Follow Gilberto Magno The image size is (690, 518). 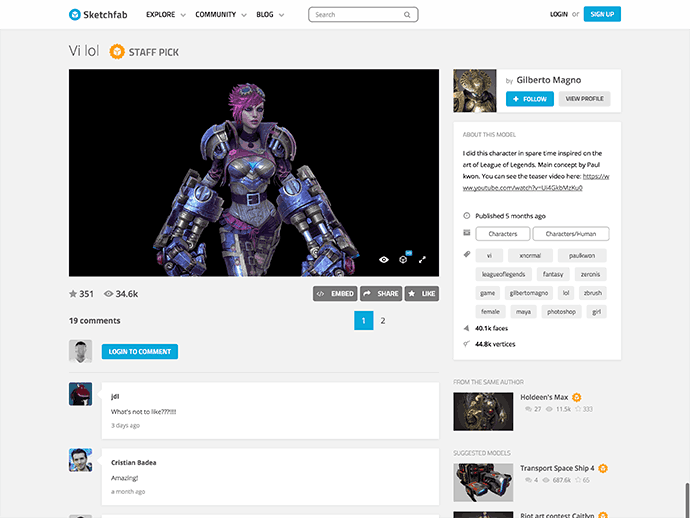click(x=530, y=99)
